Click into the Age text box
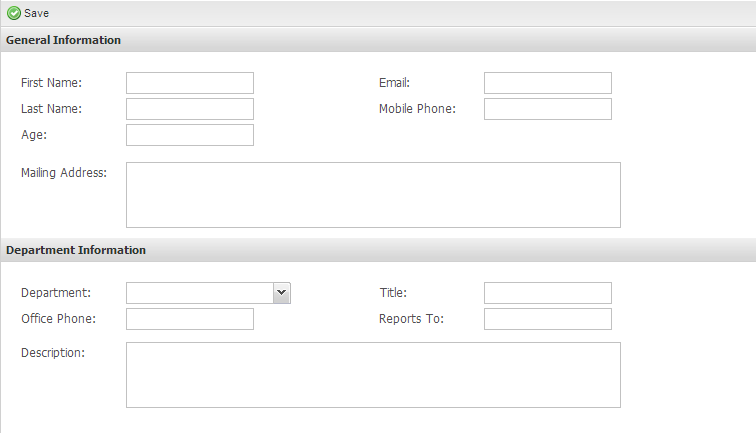The width and height of the screenshot is (756, 433). coord(190,135)
